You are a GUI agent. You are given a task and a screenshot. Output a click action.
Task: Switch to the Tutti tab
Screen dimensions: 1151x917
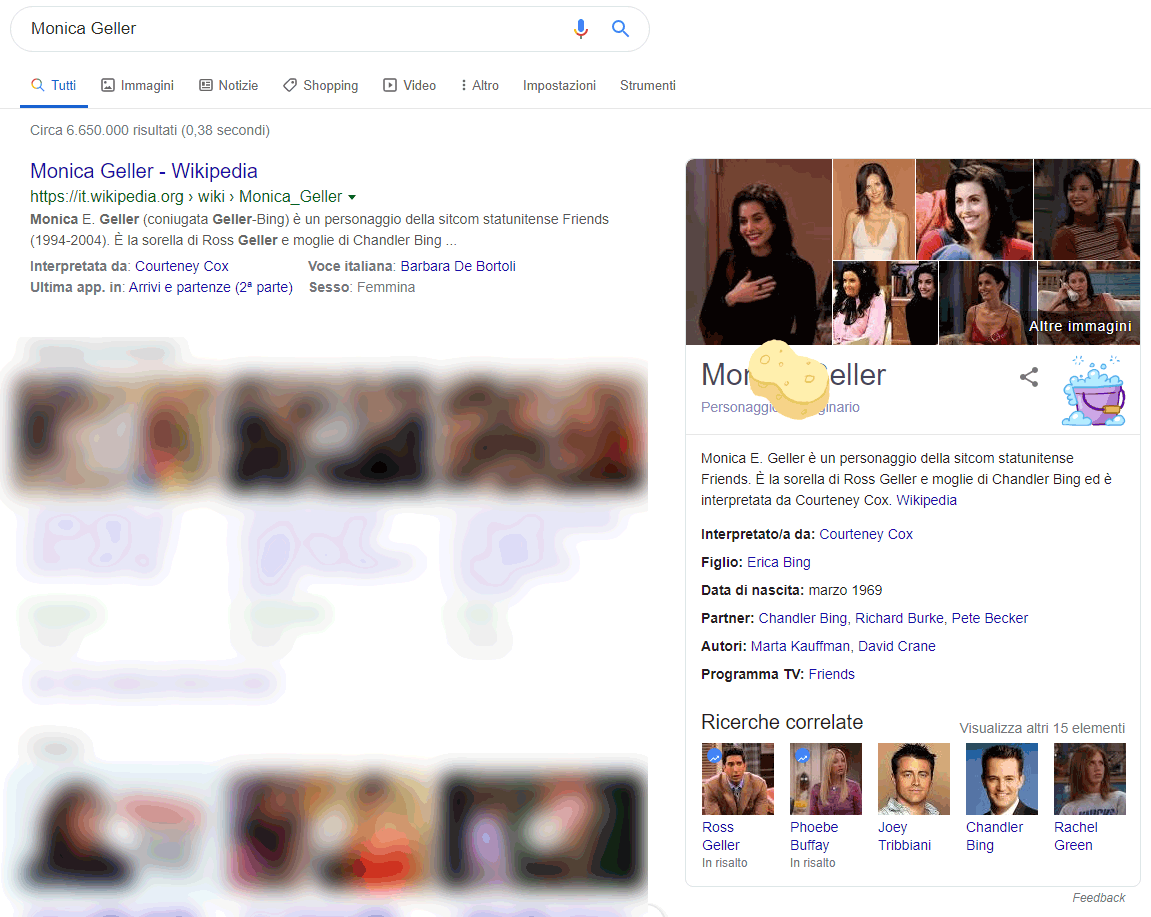(54, 85)
